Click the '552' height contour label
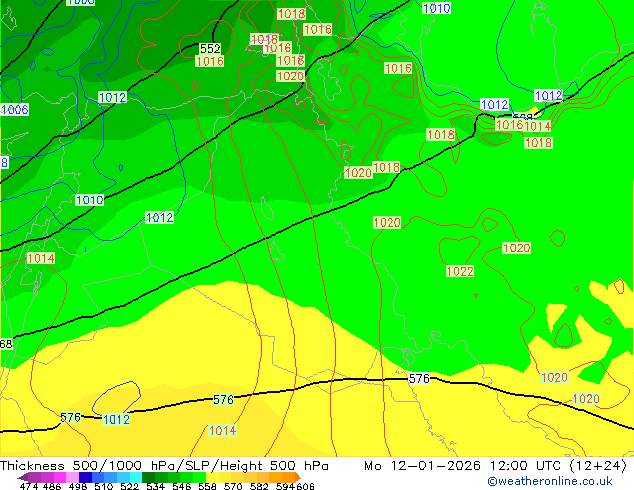 tap(210, 49)
